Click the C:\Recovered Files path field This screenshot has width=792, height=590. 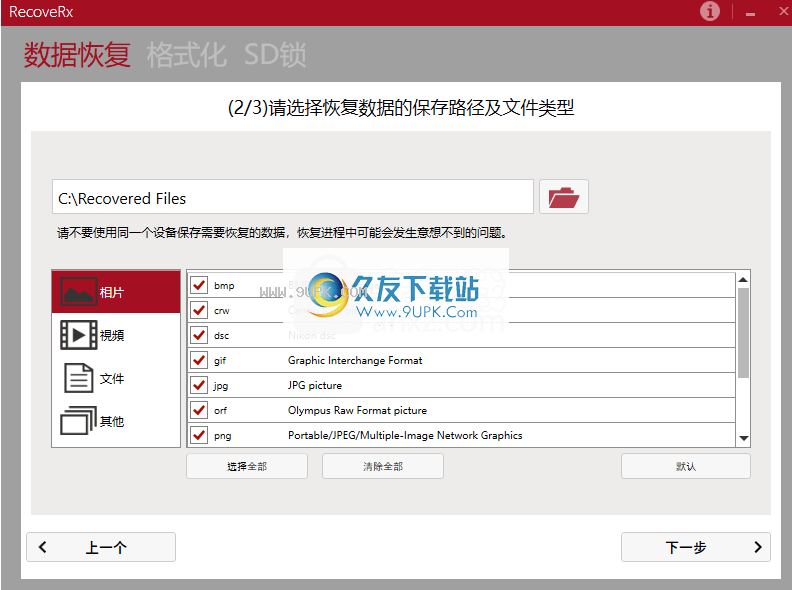click(x=293, y=196)
